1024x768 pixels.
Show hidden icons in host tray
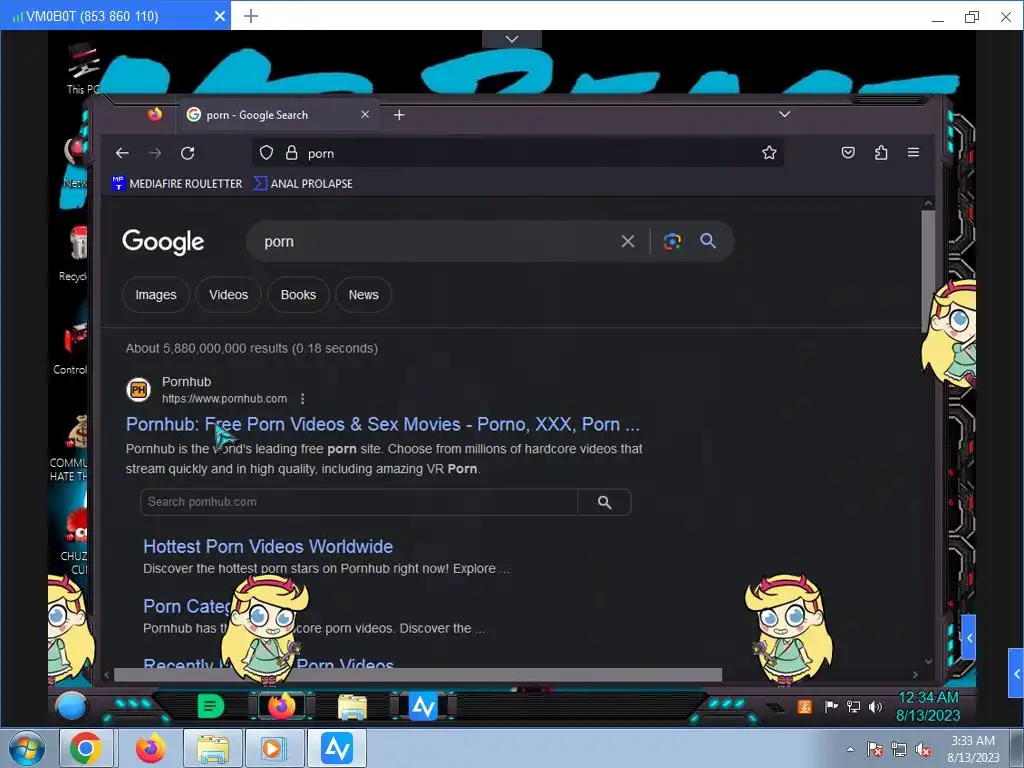tap(850, 750)
